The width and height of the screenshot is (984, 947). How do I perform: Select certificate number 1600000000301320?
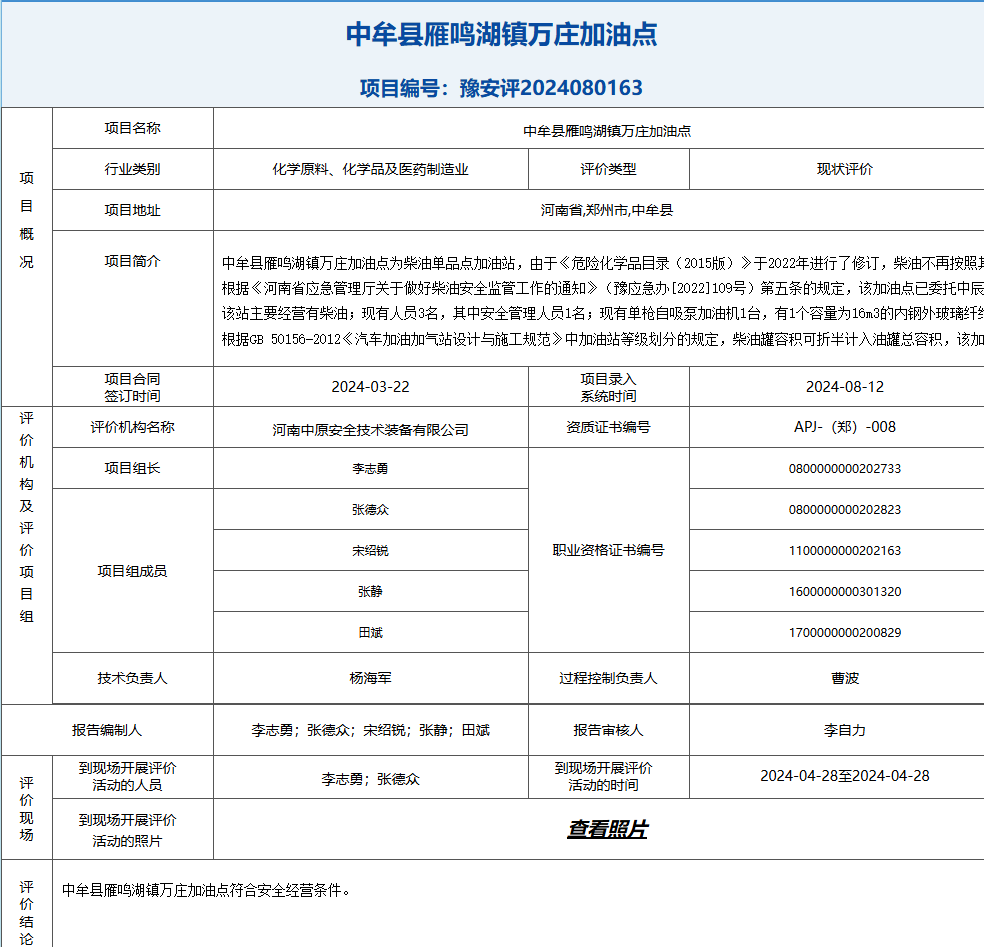tap(845, 591)
